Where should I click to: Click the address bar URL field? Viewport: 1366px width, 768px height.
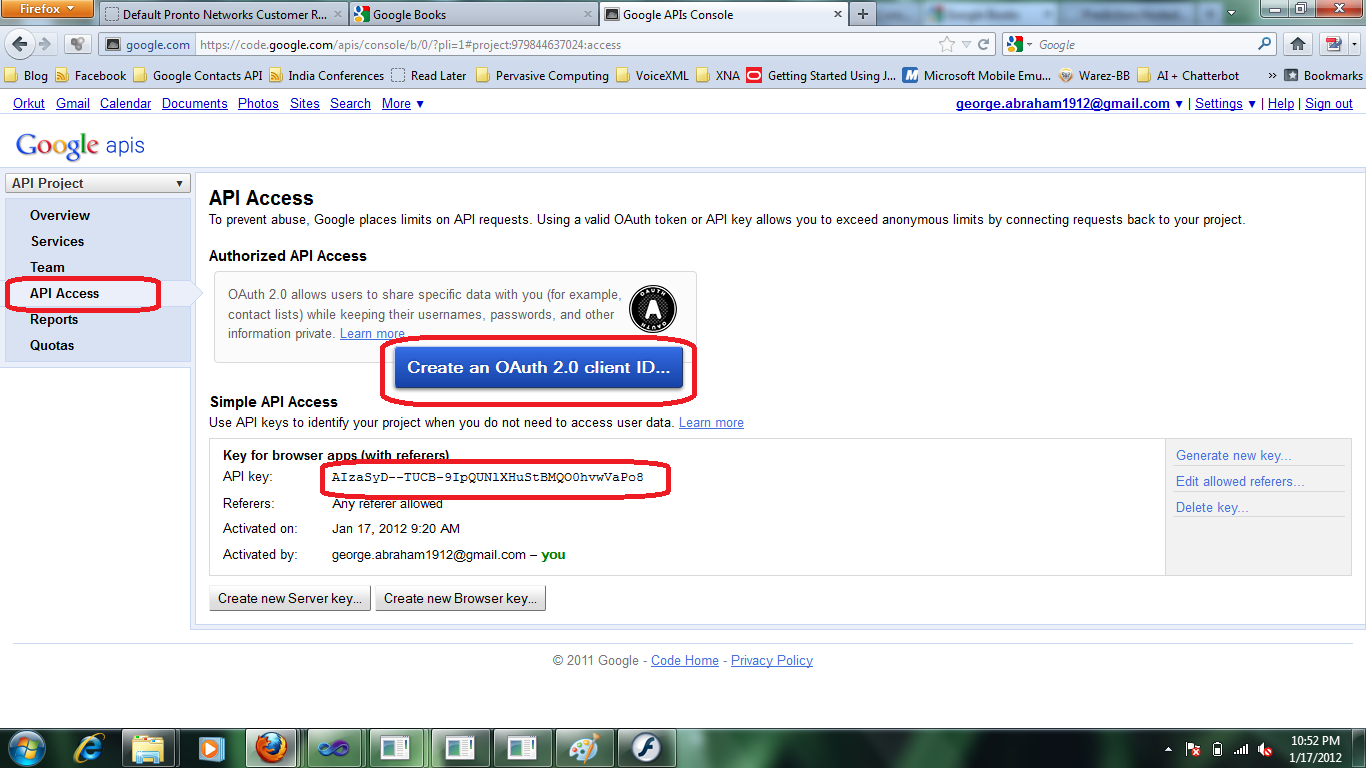coord(565,44)
